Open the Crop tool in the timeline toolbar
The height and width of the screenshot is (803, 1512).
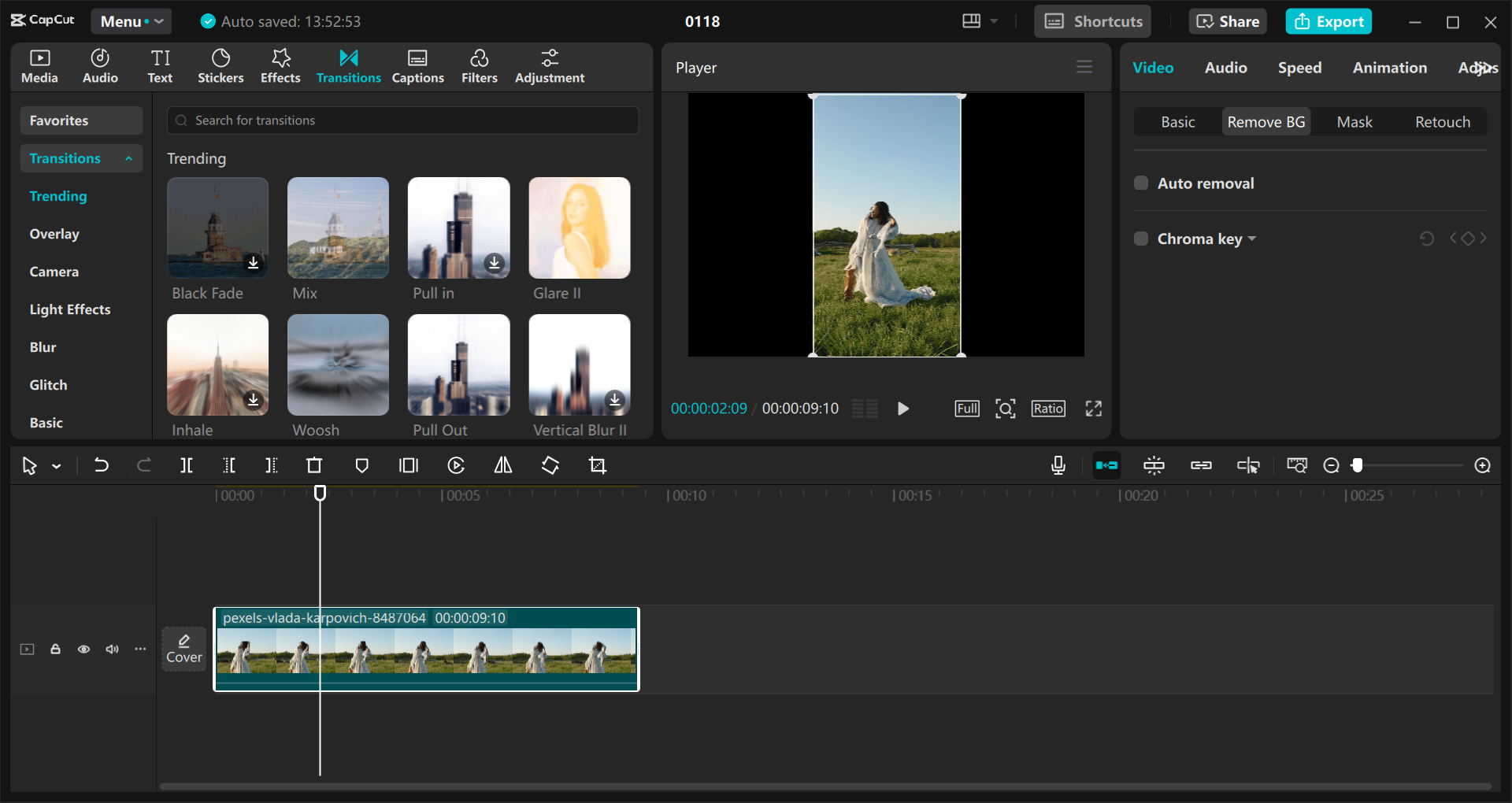click(597, 465)
